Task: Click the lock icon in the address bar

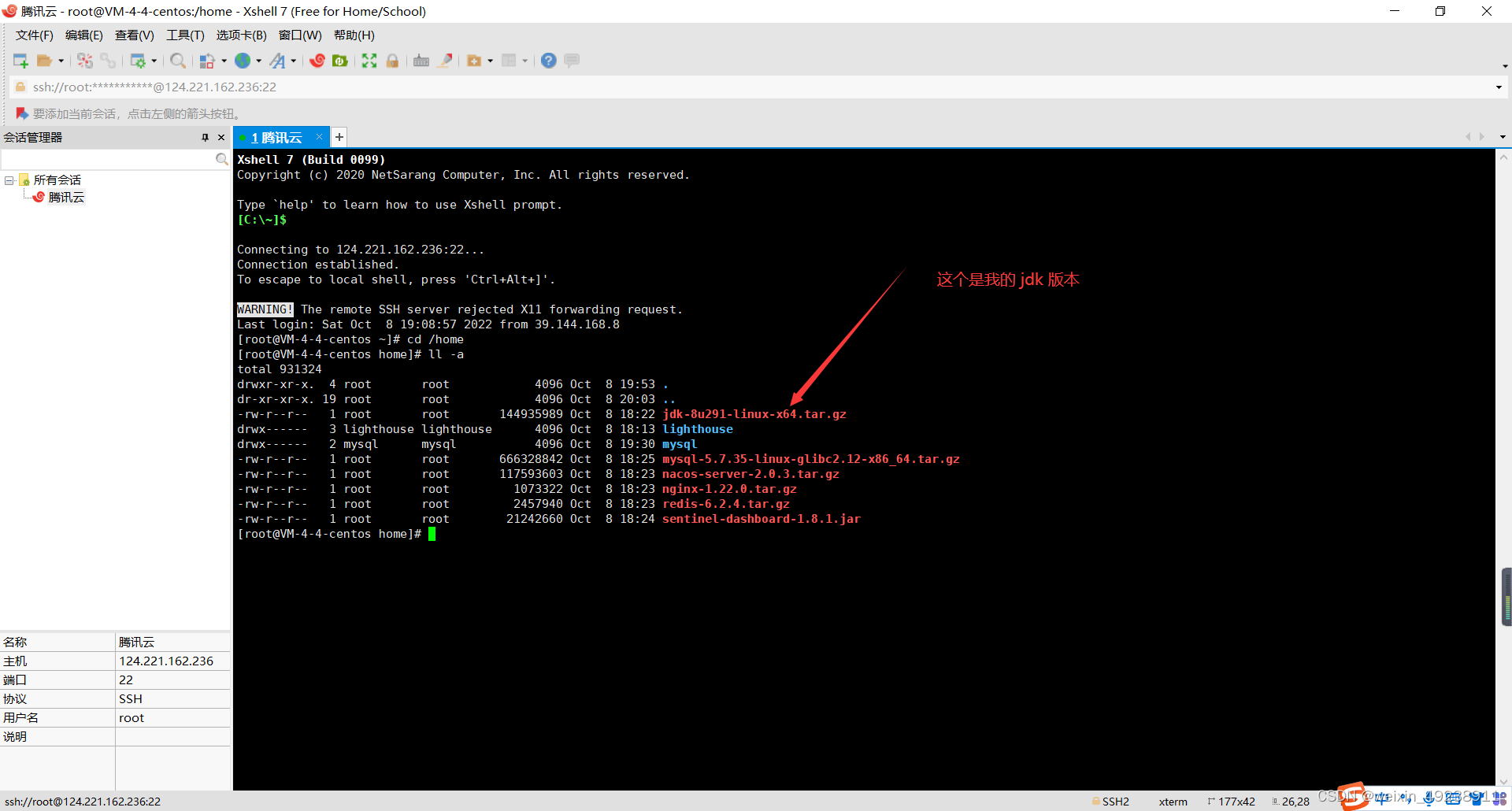Action: point(21,87)
